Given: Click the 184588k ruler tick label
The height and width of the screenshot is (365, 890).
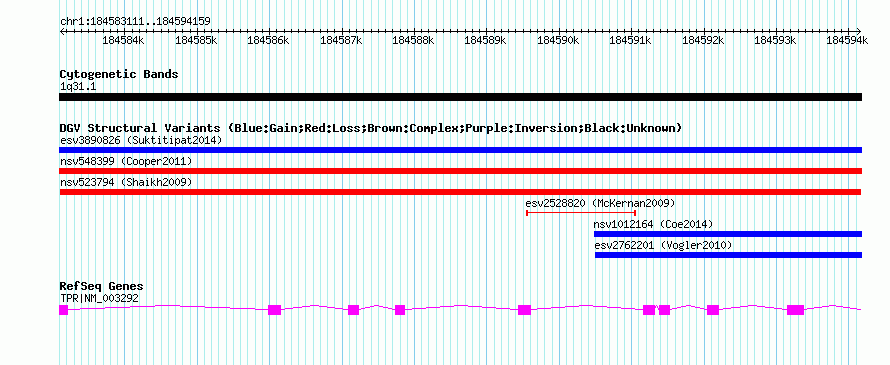Looking at the screenshot, I should coord(413,40).
